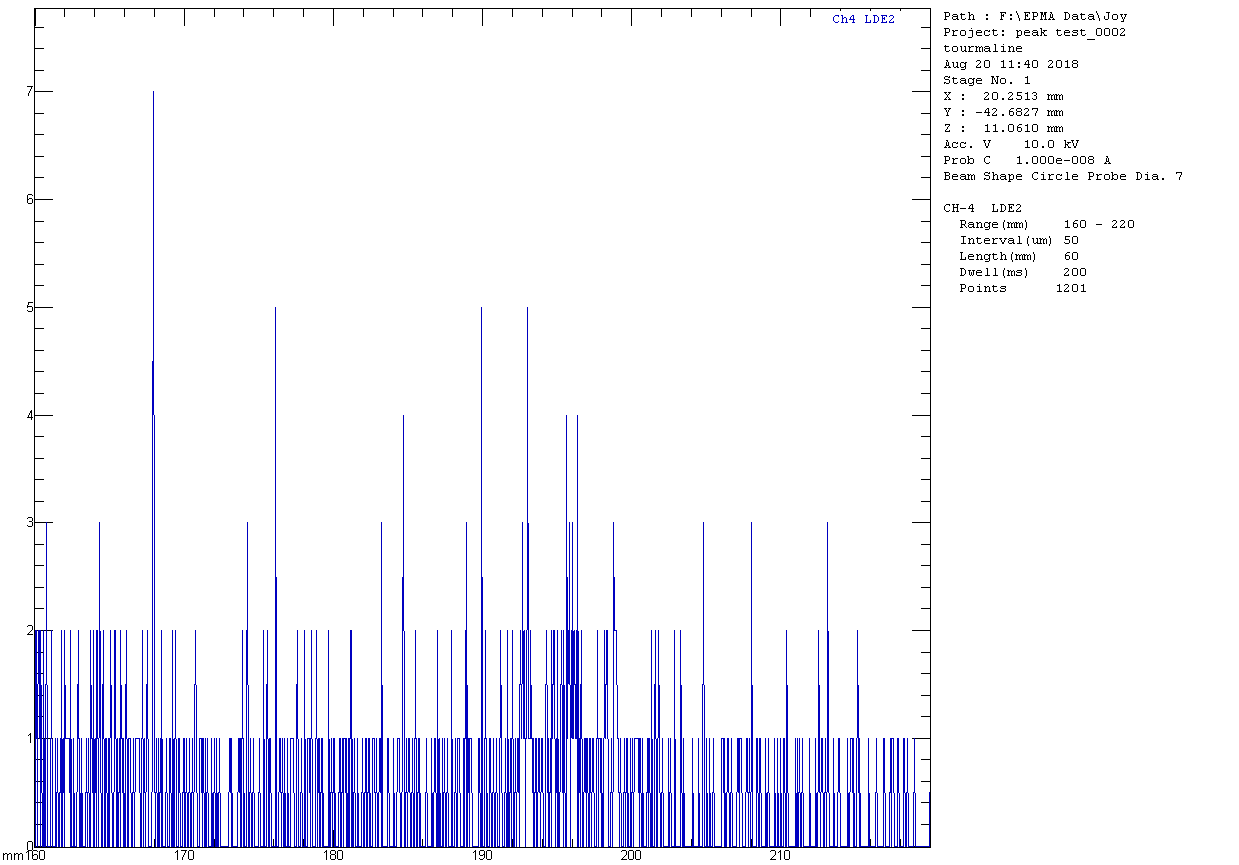Image resolution: width=1239 pixels, height=865 pixels.
Task: Click the Points 1201 parameter line
Action: tap(1023, 288)
